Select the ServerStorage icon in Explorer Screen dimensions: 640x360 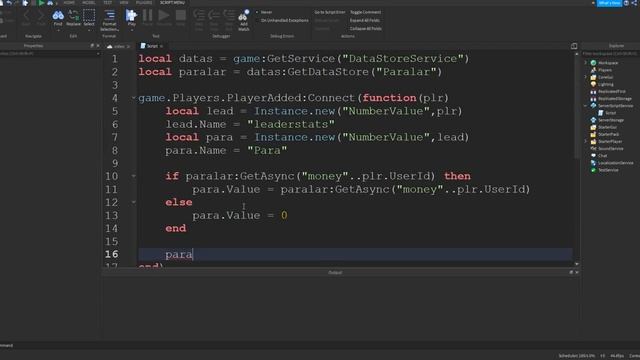click(x=593, y=120)
